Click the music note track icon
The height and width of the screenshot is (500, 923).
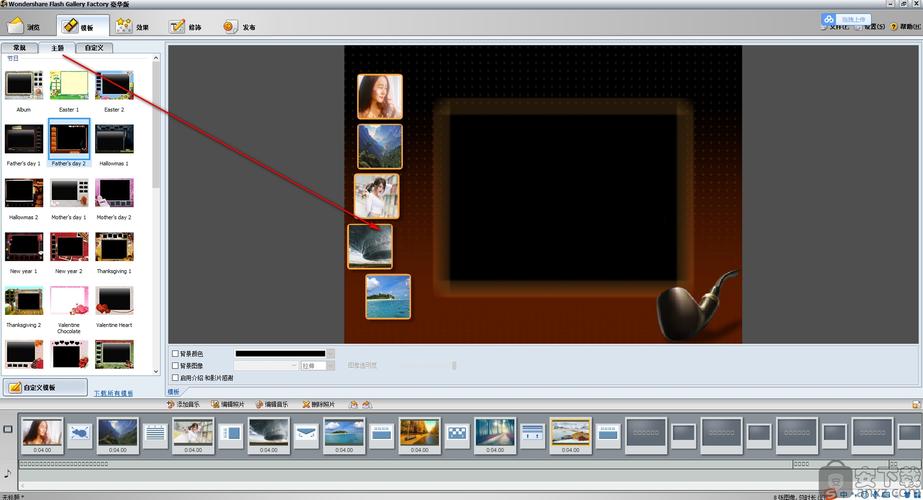8,473
